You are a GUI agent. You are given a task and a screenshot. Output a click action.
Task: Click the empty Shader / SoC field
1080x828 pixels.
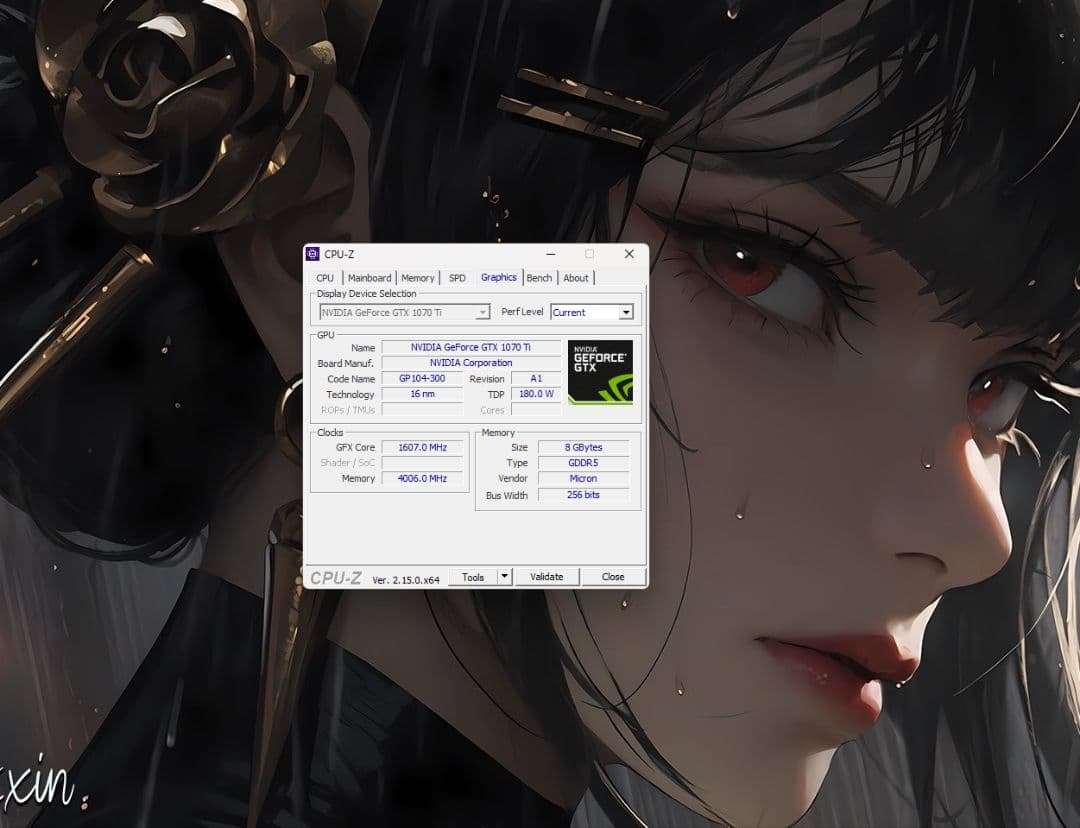pyautogui.click(x=422, y=463)
